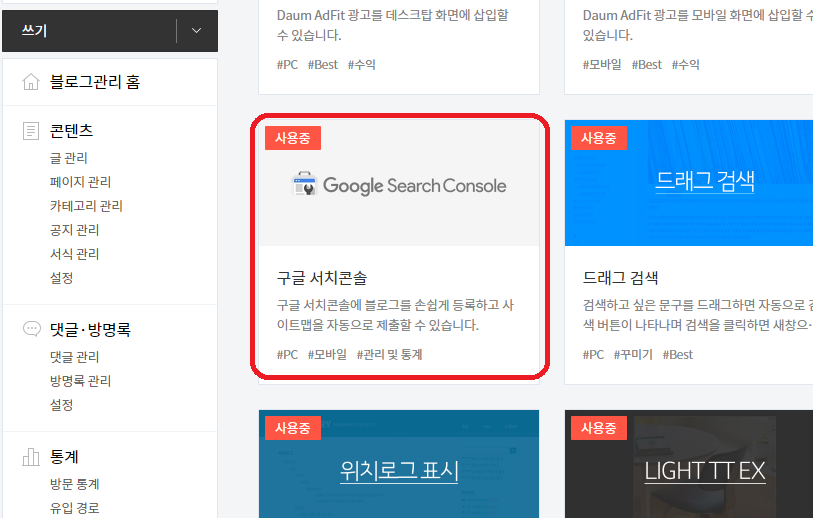This screenshot has width=813, height=518.
Task: Open 방명록 관리
Action: pos(80,380)
